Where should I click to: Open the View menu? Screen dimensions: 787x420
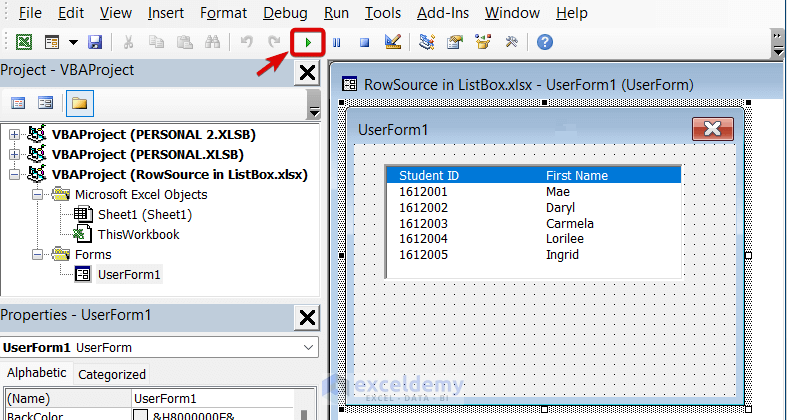point(115,13)
